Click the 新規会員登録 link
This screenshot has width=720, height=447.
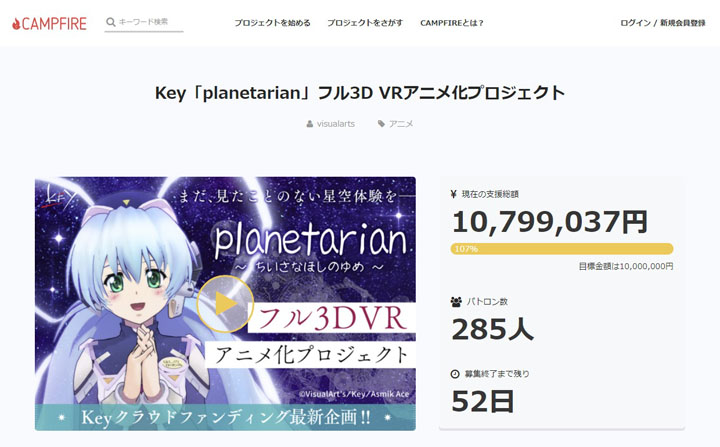tap(683, 22)
